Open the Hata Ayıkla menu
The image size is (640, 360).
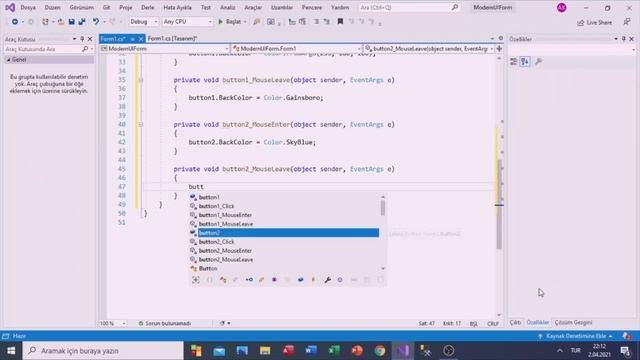(177, 7)
